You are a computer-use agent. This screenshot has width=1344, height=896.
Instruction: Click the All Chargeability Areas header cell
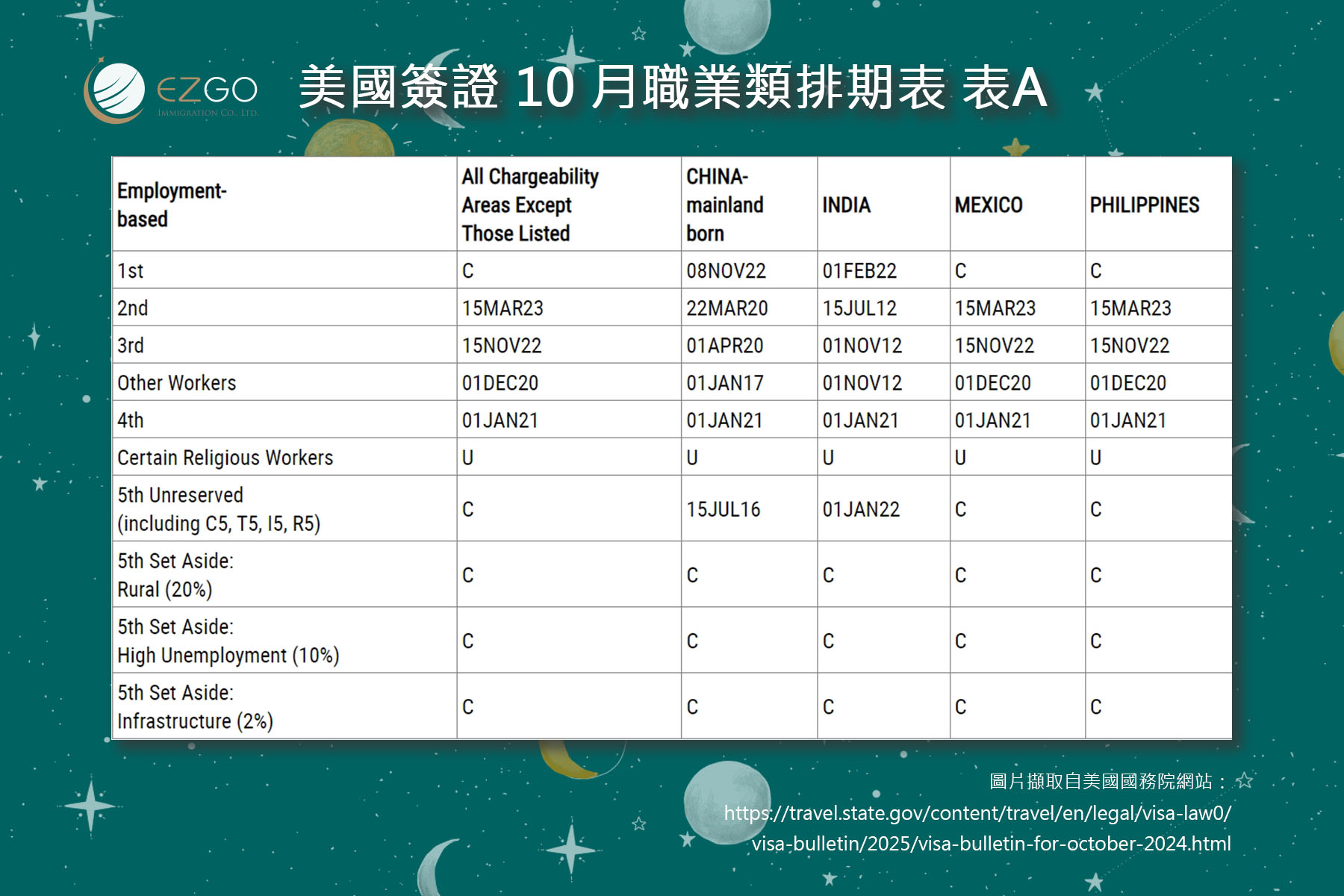point(530,205)
